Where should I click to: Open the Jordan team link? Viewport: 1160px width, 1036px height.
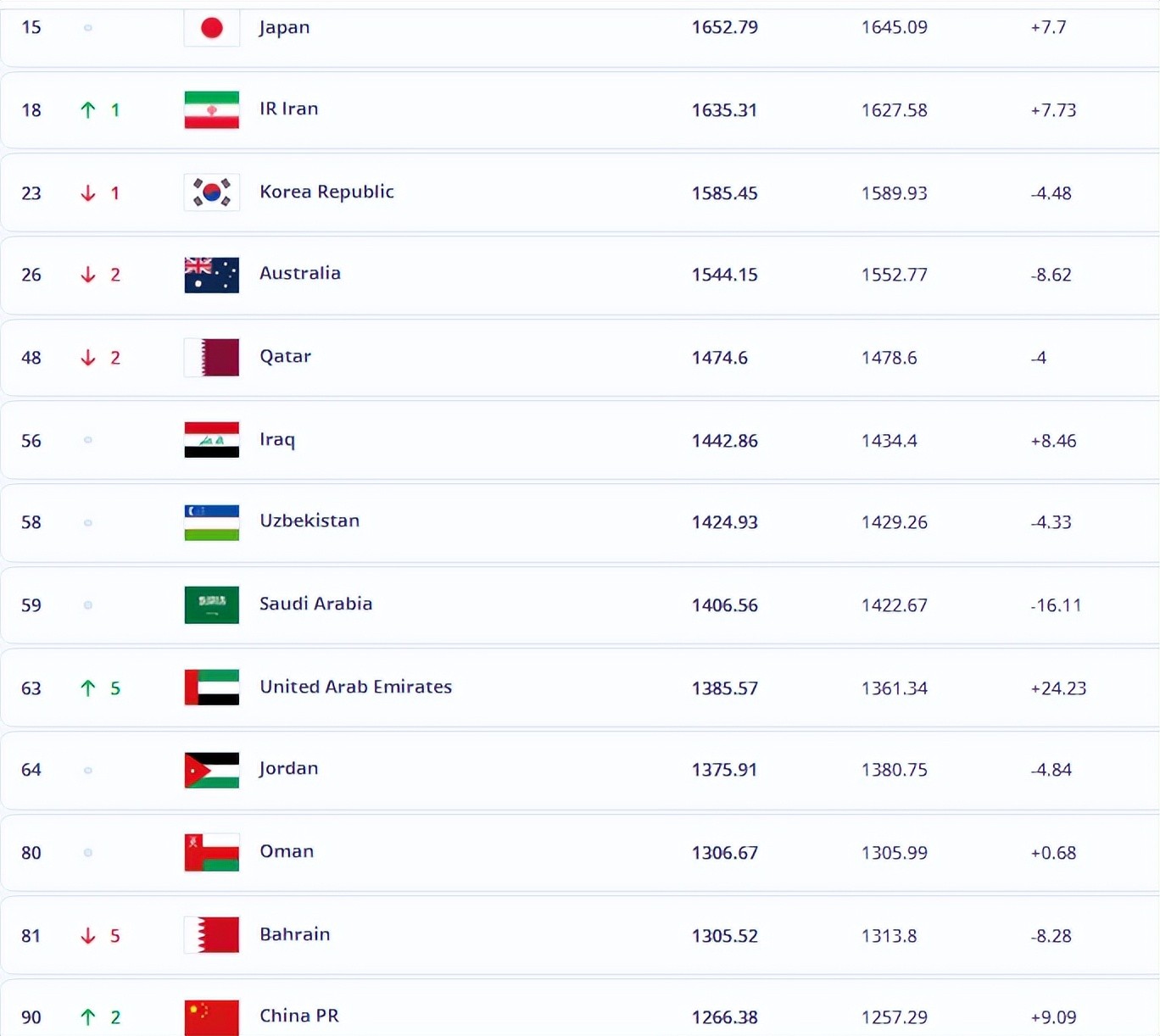click(x=289, y=769)
